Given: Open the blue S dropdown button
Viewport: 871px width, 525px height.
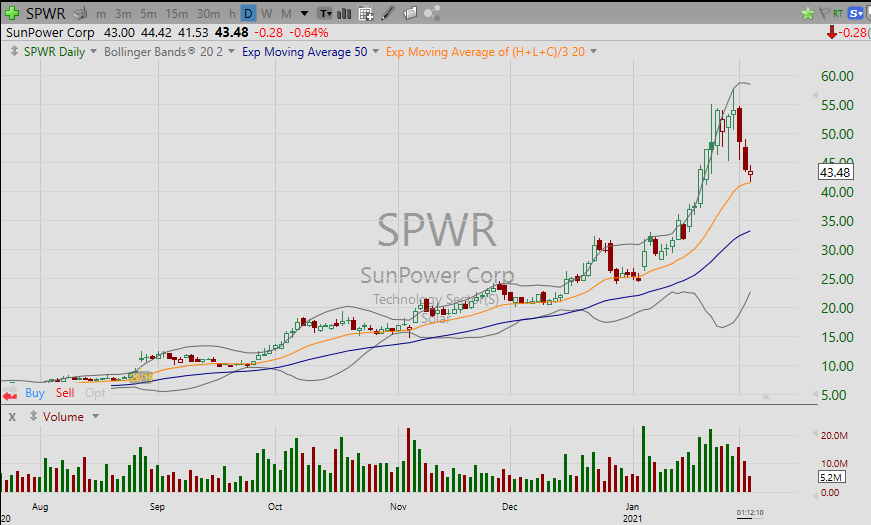Looking at the screenshot, I should tap(855, 13).
